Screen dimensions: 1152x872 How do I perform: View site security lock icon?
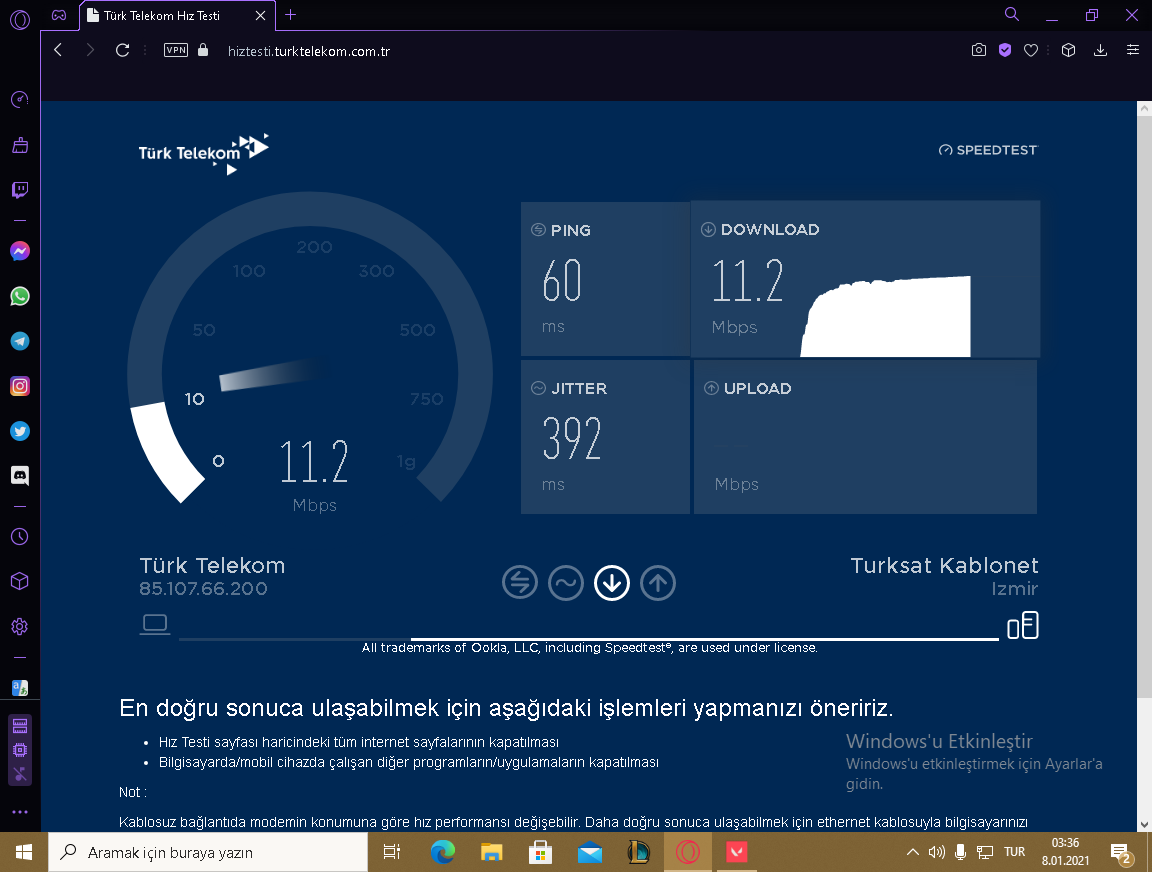coord(204,50)
